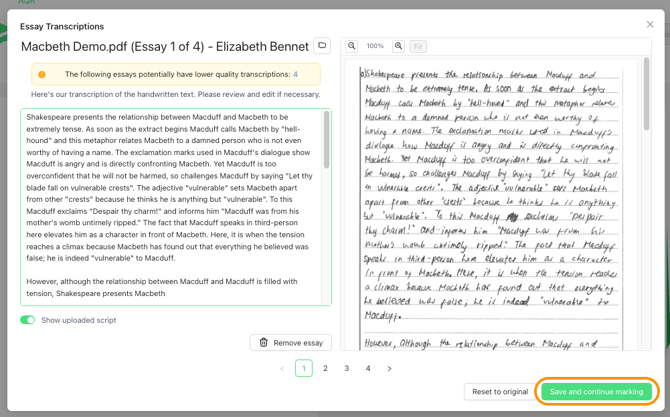Select essay page 4
670x417 pixels.
(368, 368)
